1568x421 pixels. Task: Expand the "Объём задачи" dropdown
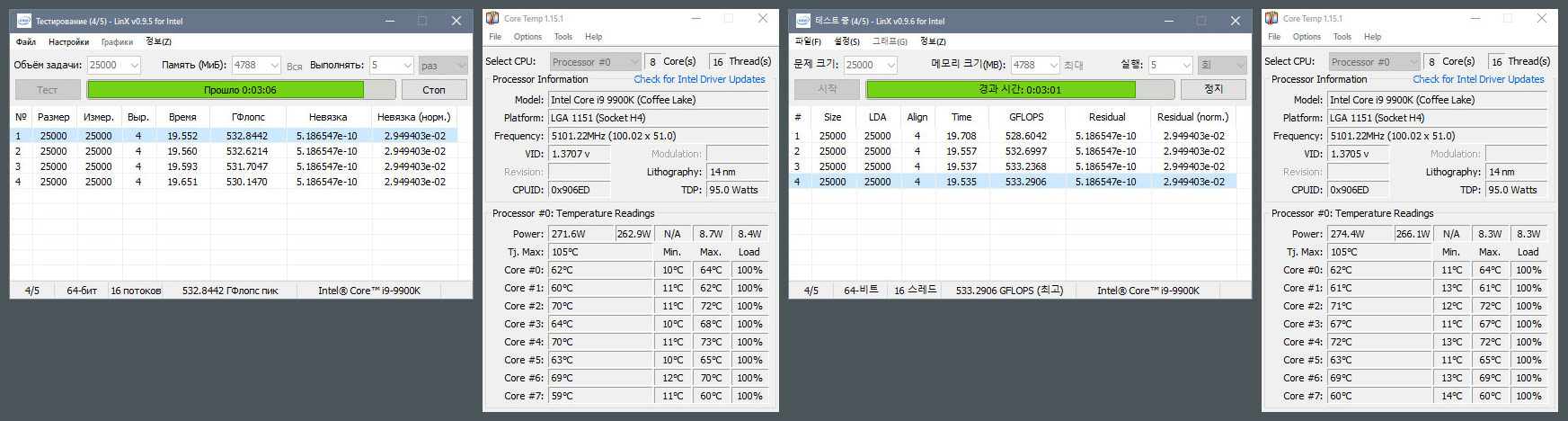[134, 66]
